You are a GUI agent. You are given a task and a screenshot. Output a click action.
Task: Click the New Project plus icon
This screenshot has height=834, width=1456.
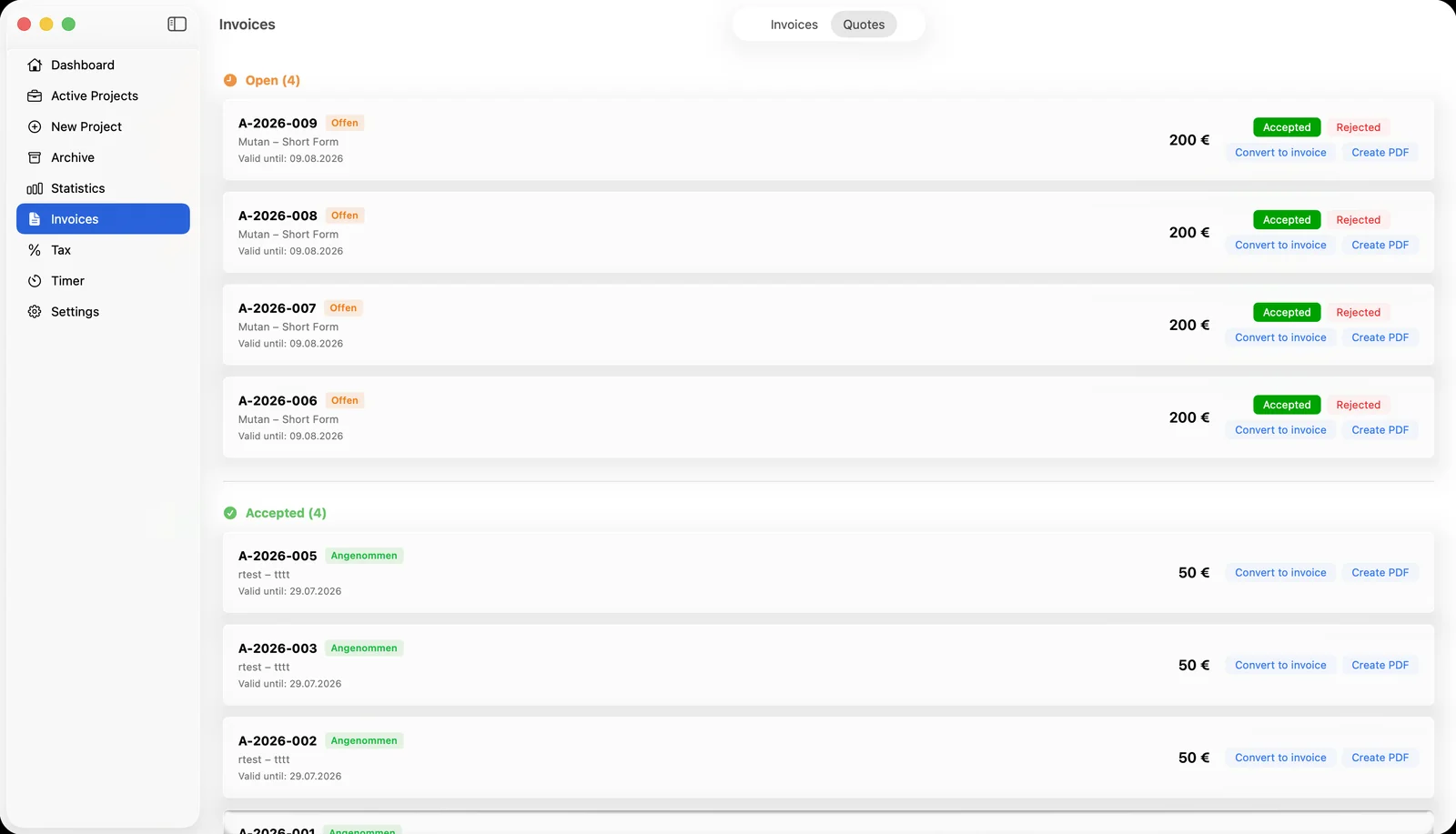click(x=35, y=126)
